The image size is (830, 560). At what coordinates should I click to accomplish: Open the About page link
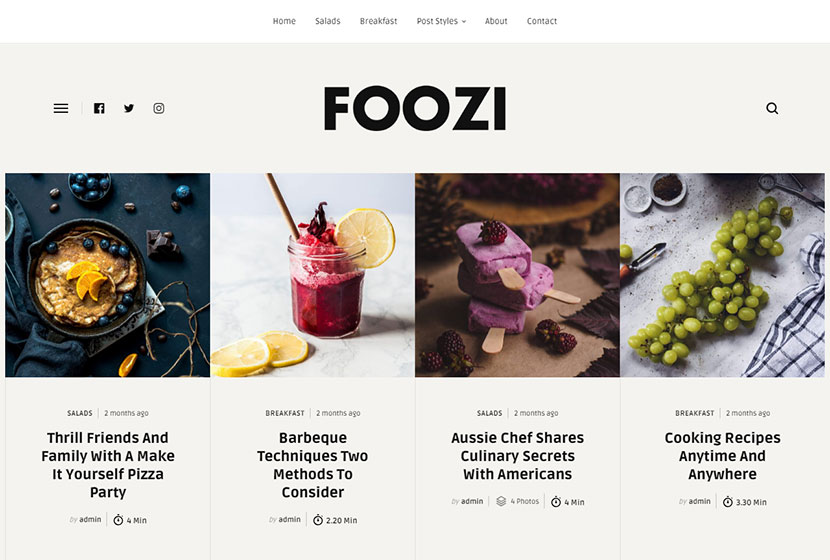496,21
